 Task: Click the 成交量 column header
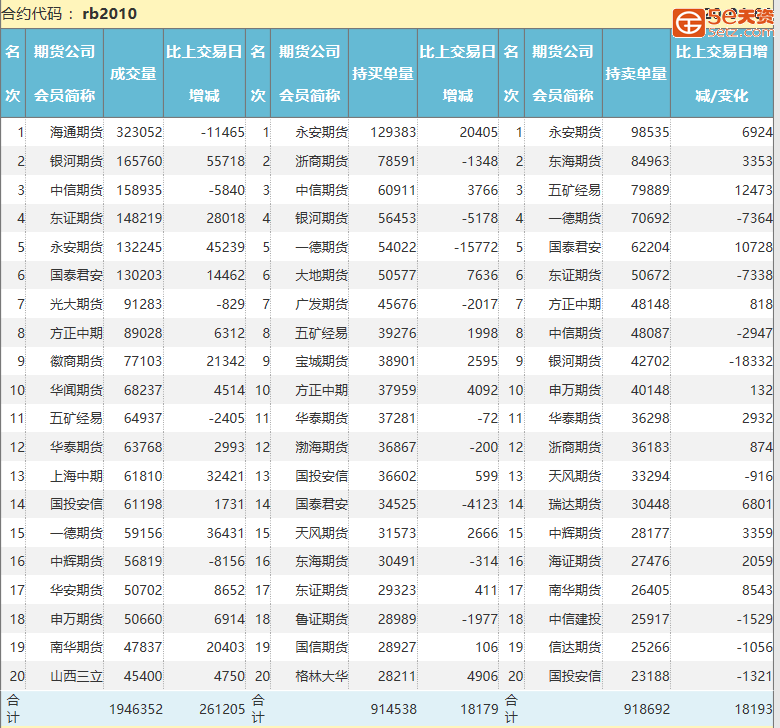coord(133,74)
